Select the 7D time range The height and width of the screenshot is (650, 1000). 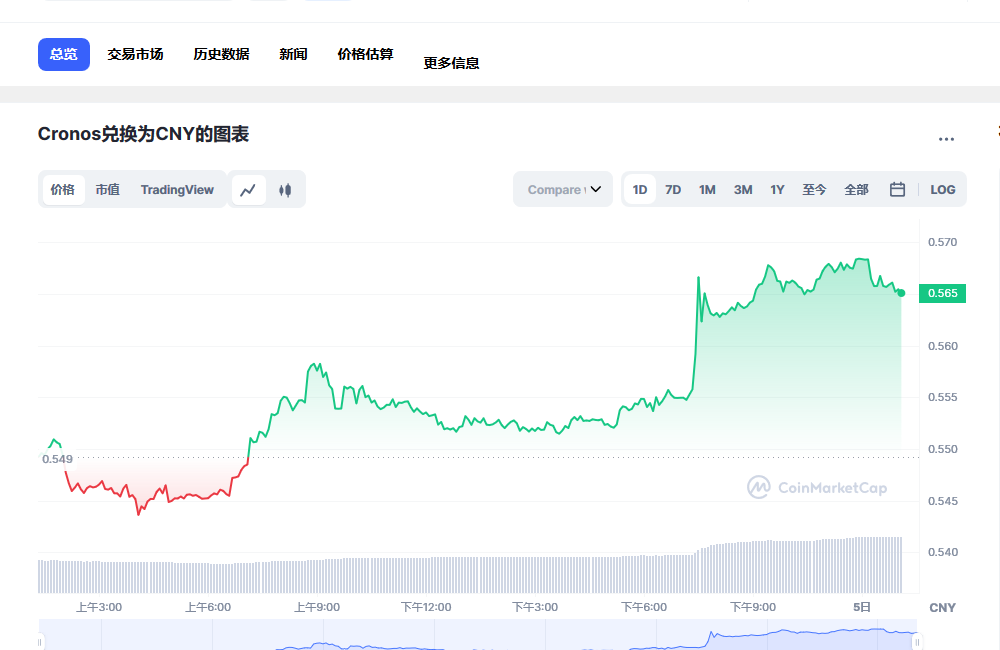(673, 189)
